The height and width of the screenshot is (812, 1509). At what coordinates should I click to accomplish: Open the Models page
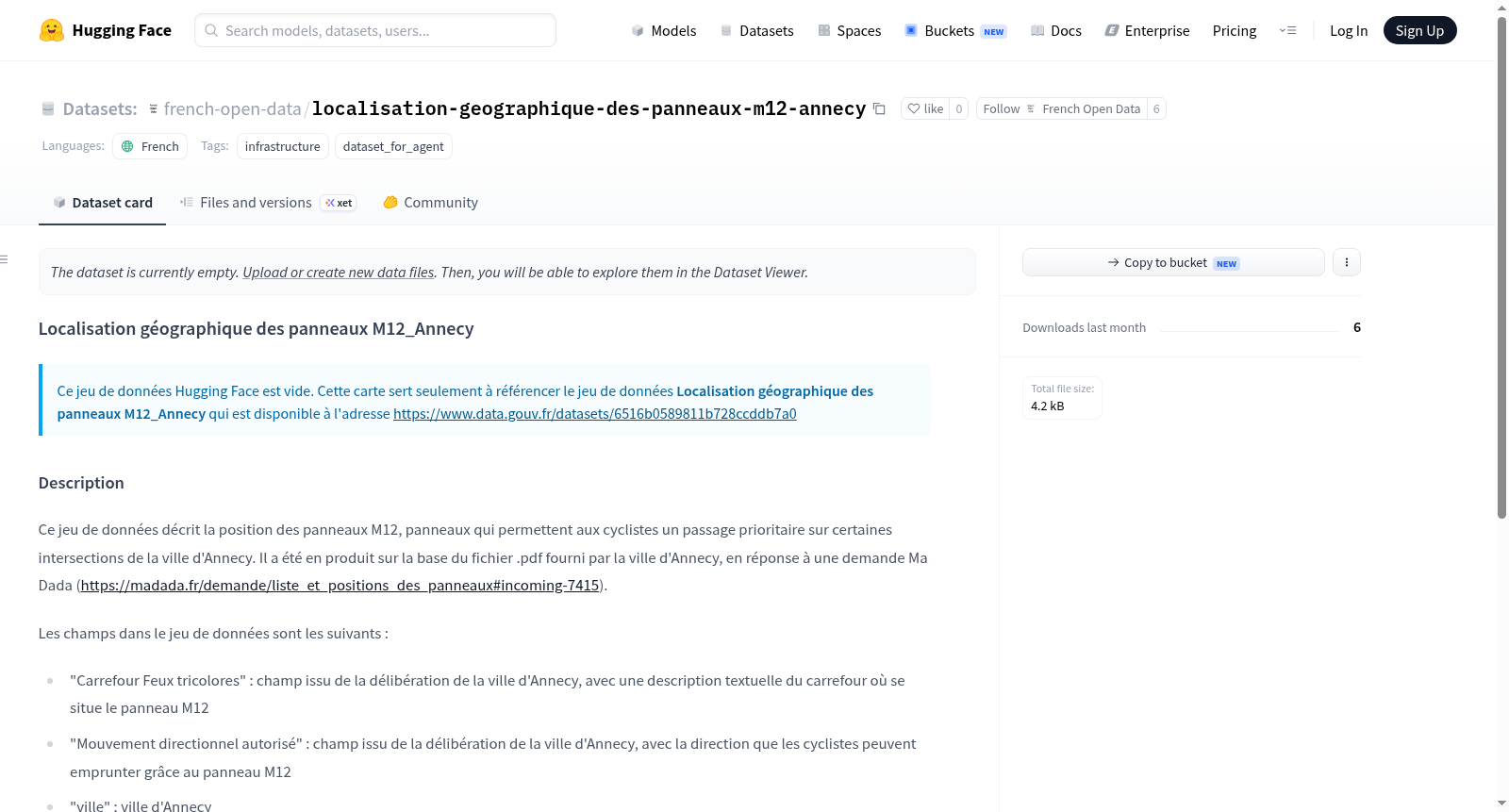[x=664, y=30]
